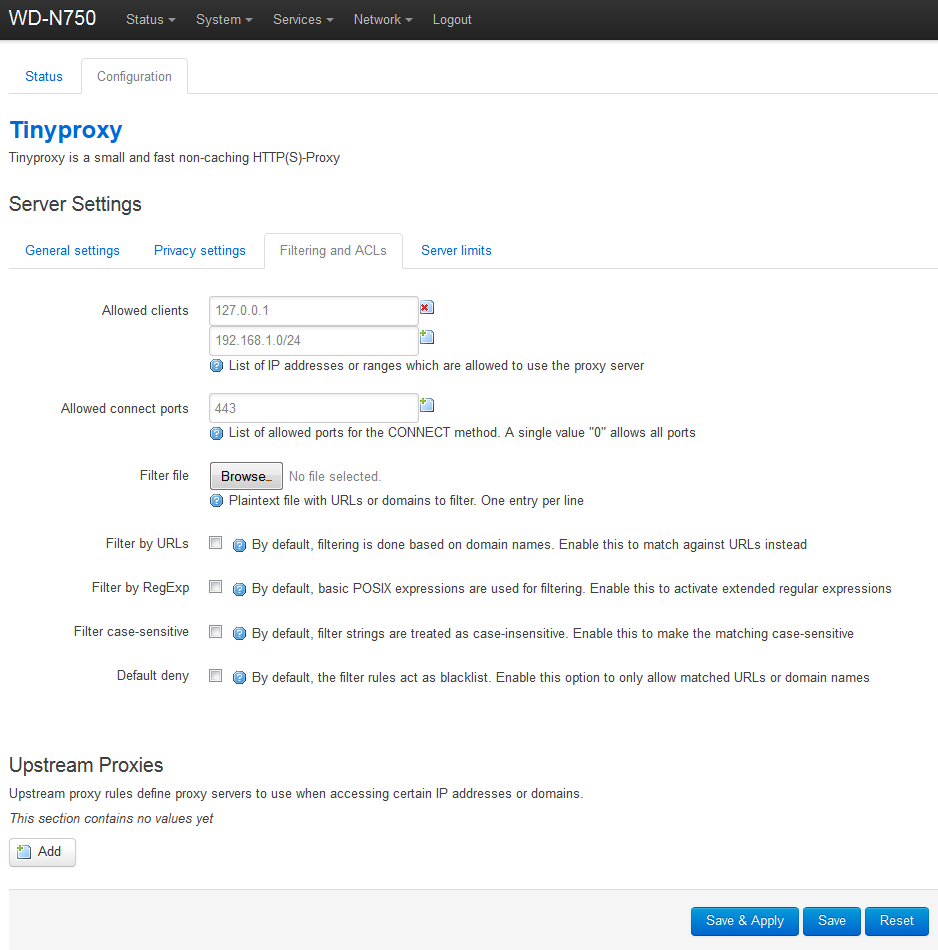Check the Default deny option
The height and width of the screenshot is (950, 938).
(x=215, y=676)
